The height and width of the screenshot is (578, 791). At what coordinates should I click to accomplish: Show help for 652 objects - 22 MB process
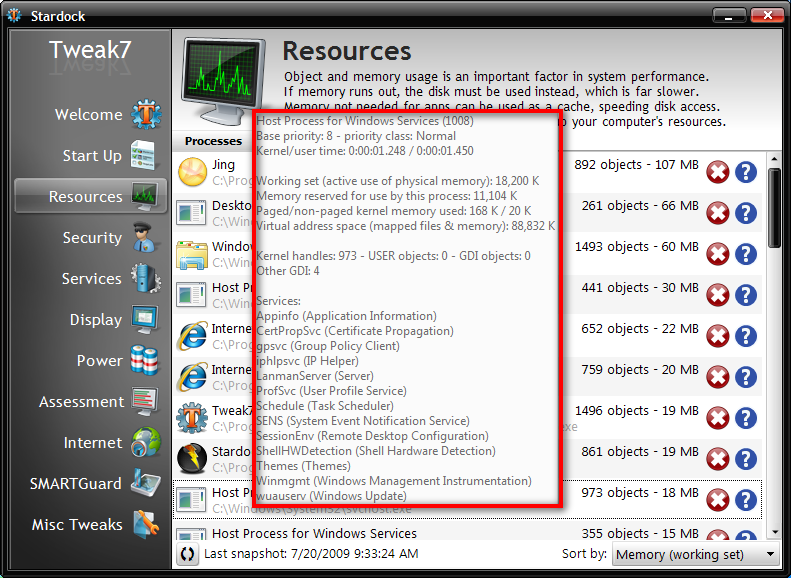(x=746, y=336)
